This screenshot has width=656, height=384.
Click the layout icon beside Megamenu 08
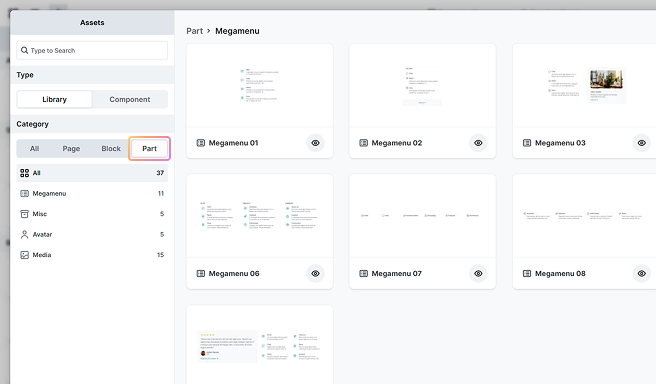527,274
